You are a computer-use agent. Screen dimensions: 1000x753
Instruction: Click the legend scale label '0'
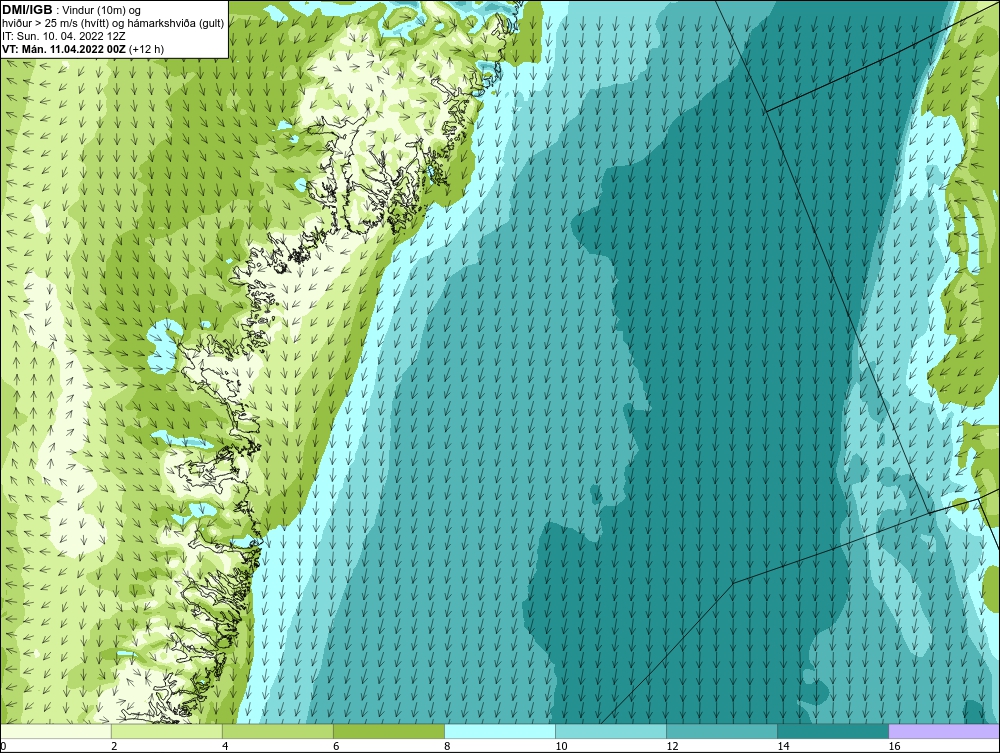click(3, 746)
